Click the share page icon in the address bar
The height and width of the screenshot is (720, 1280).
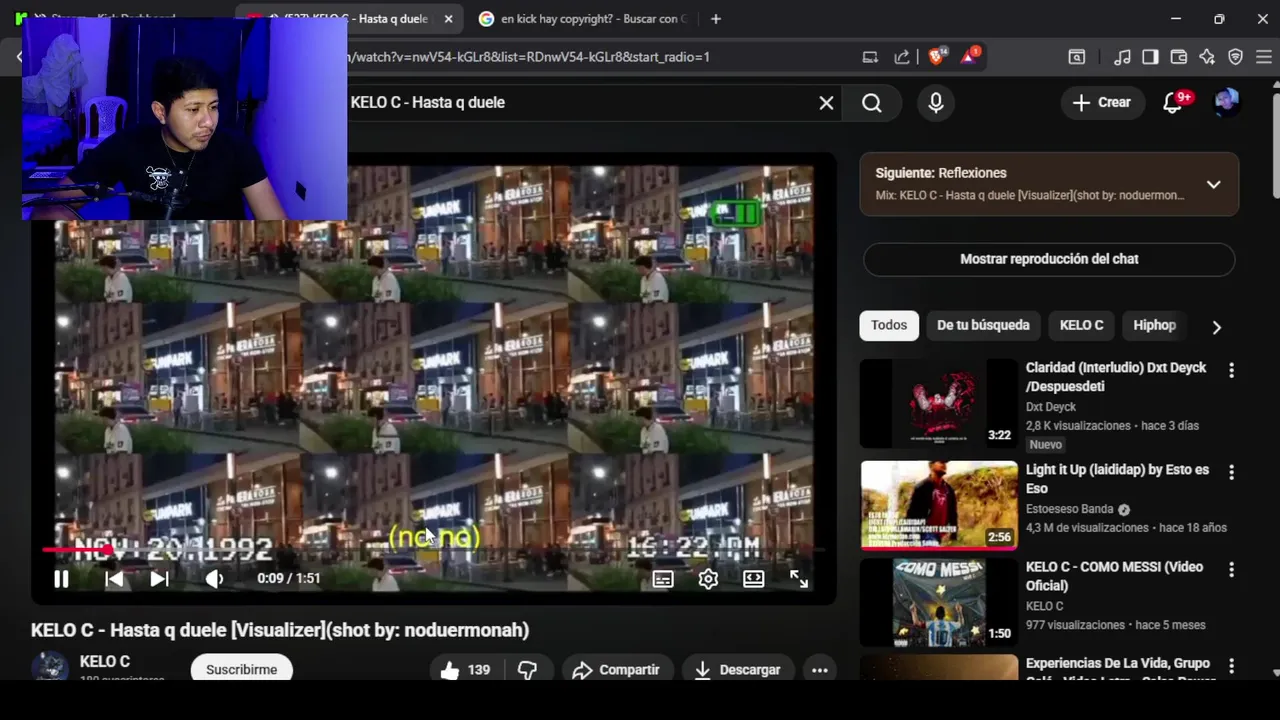tap(902, 57)
